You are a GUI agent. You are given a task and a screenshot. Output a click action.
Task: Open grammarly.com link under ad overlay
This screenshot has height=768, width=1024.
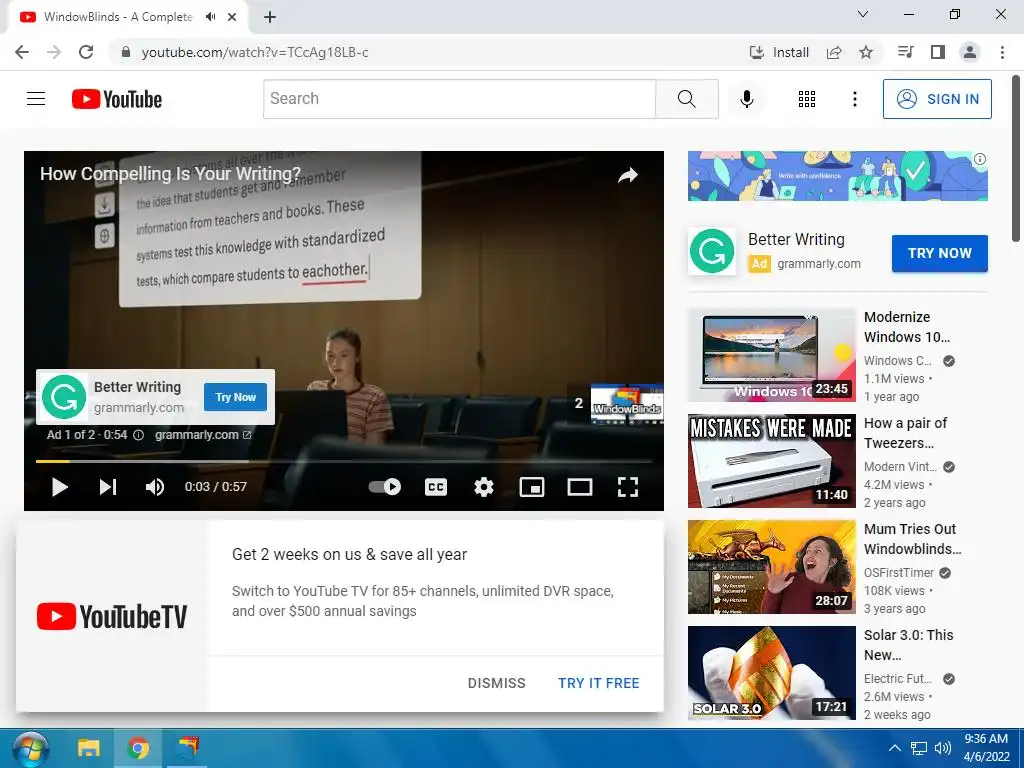coord(202,435)
